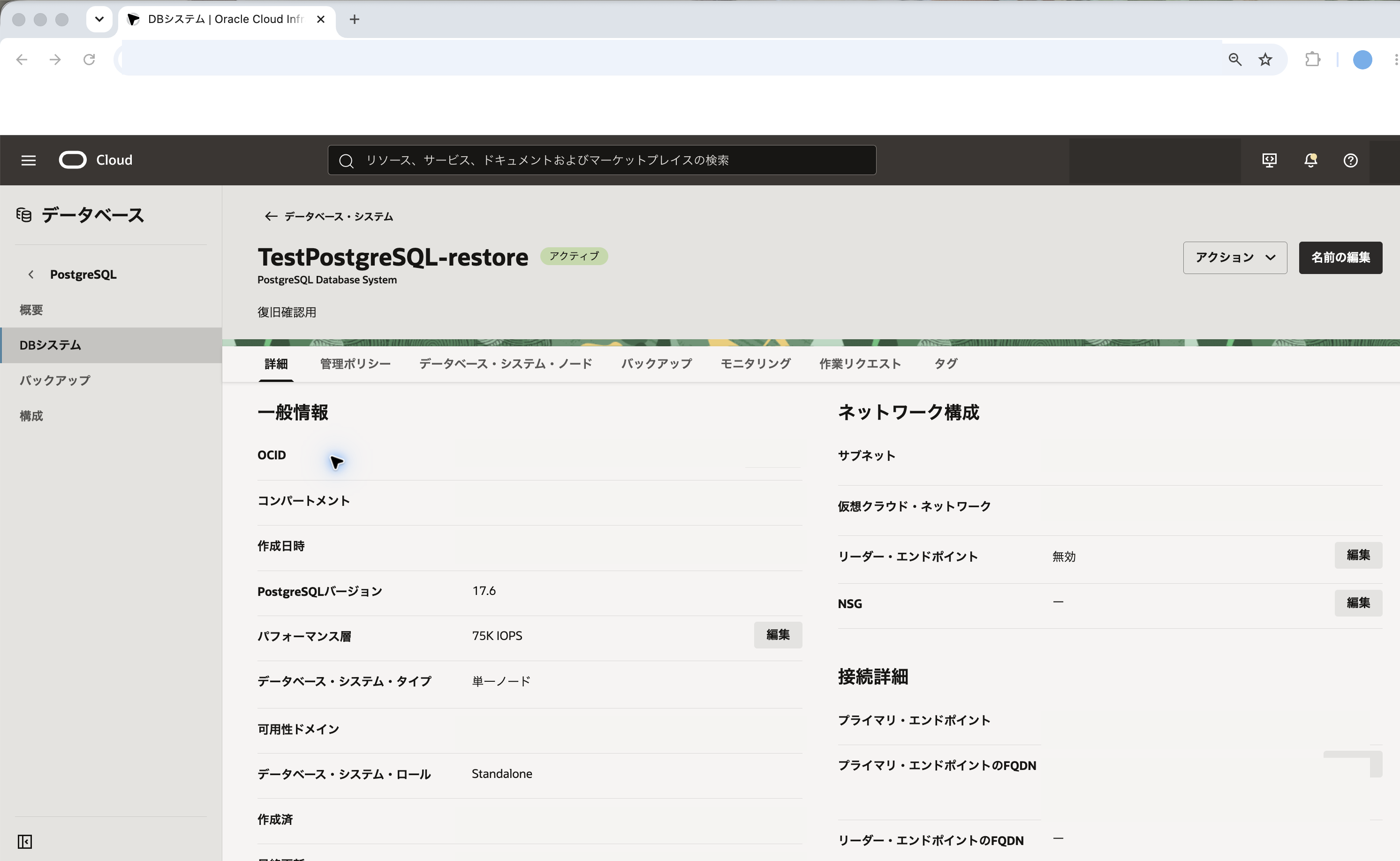
Task: Click the 75K IOPS value
Action: click(497, 635)
